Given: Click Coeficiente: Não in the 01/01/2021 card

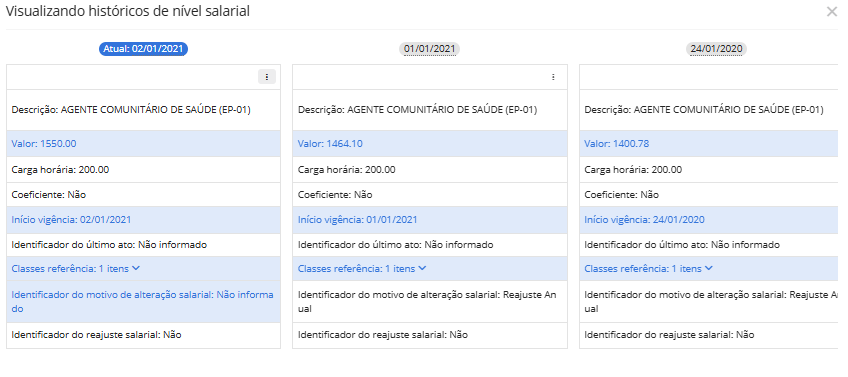Looking at the screenshot, I should pos(335,195).
